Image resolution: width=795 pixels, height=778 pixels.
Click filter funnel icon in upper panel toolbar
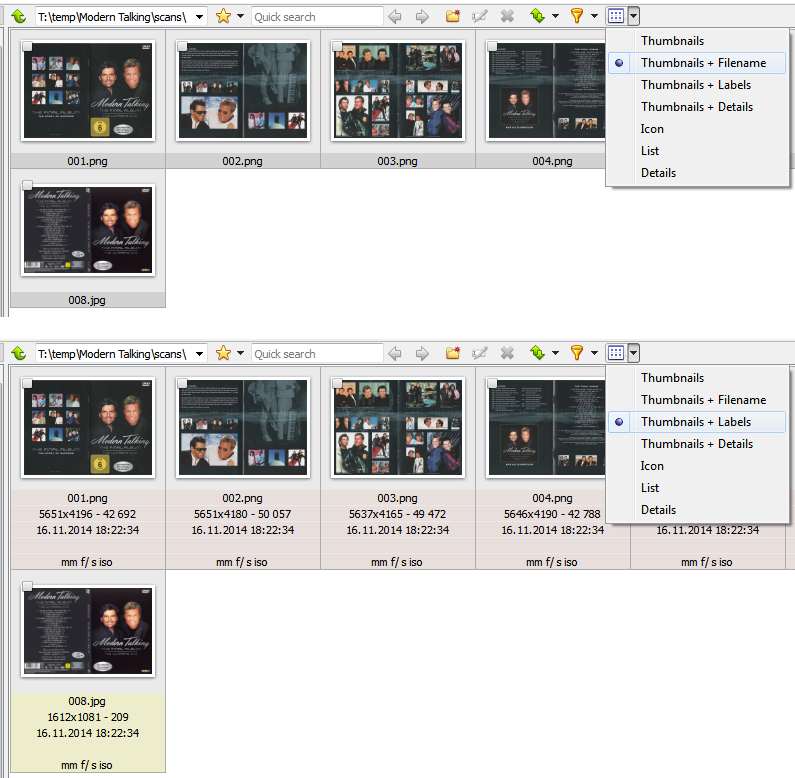pyautogui.click(x=576, y=16)
